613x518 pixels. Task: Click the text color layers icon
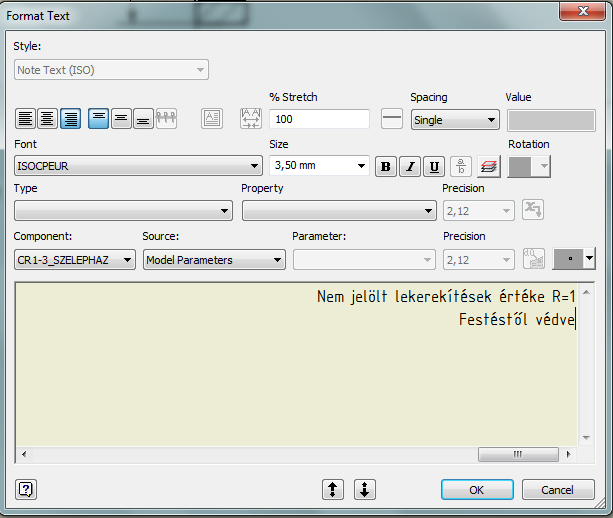click(x=489, y=167)
